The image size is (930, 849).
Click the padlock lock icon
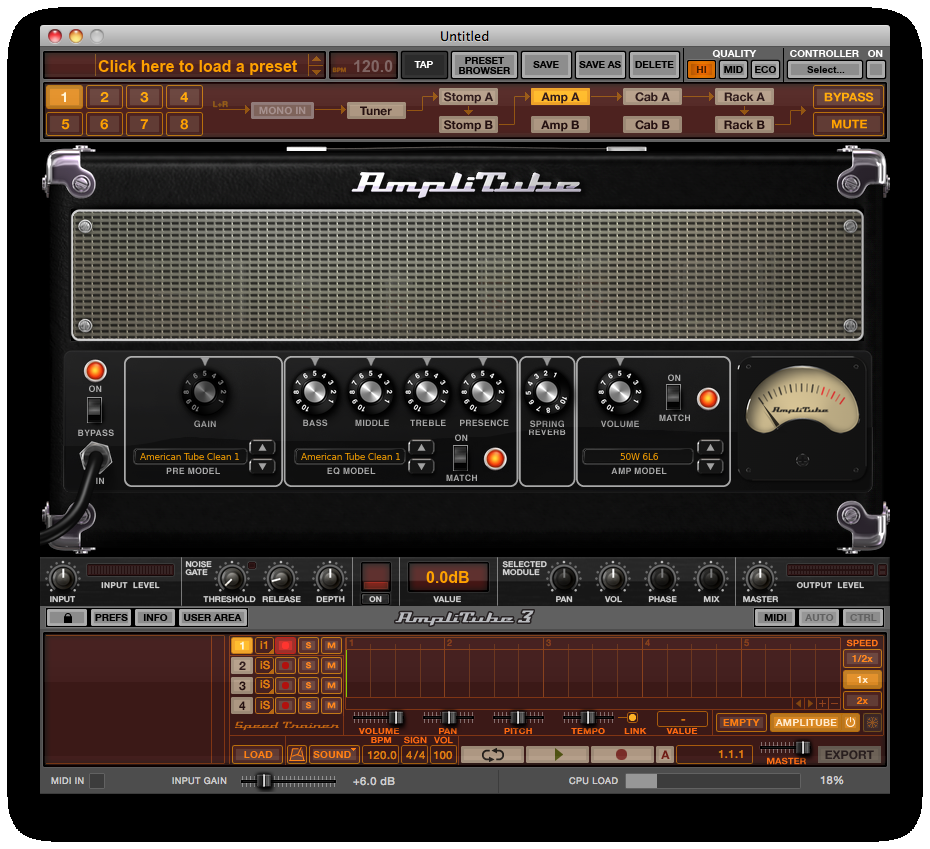[66, 617]
